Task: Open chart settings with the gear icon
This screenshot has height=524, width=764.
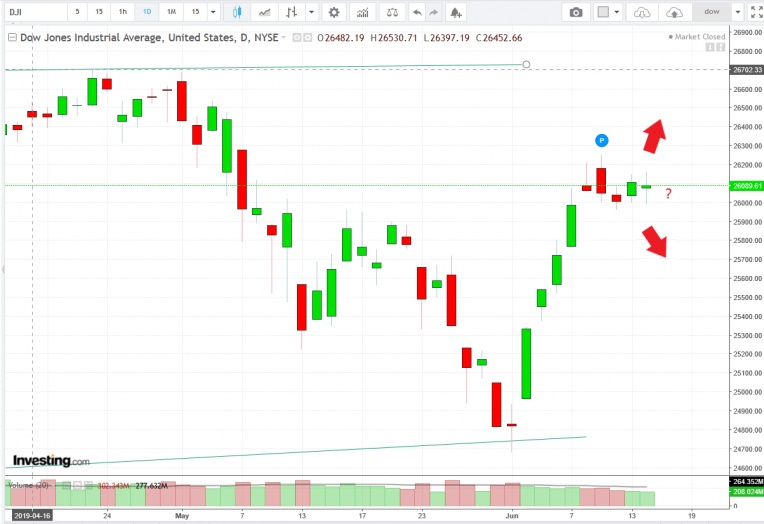Action: 334,12
